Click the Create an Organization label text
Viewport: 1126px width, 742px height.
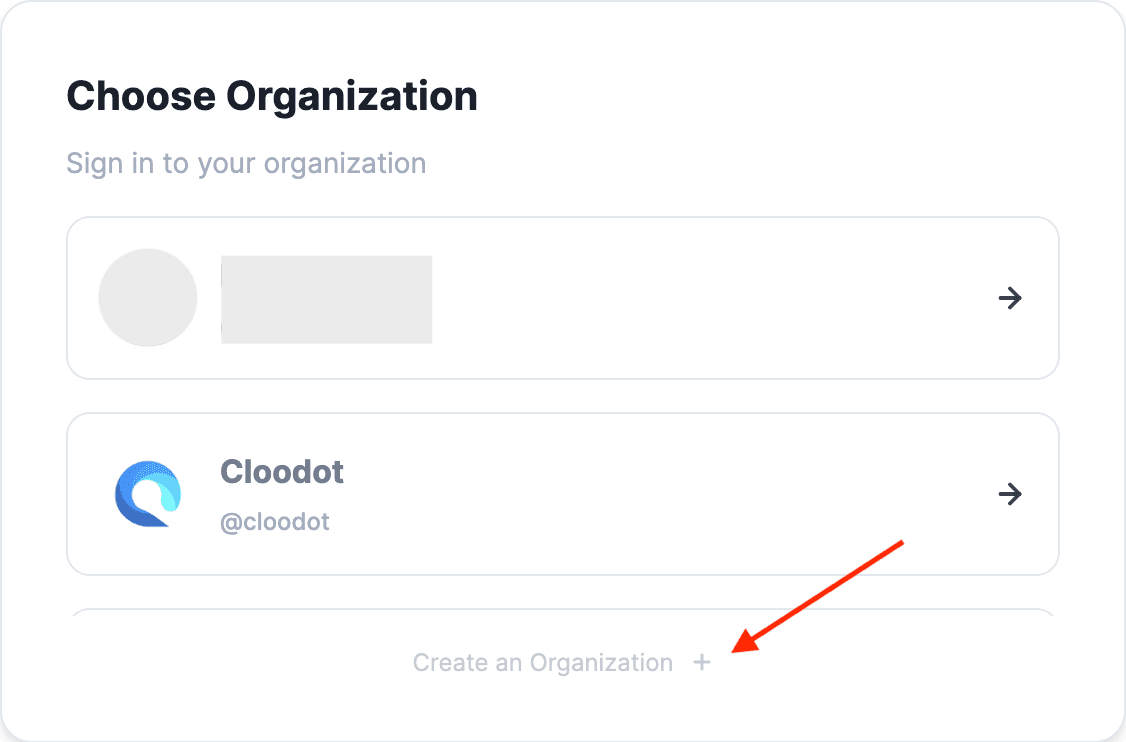543,662
